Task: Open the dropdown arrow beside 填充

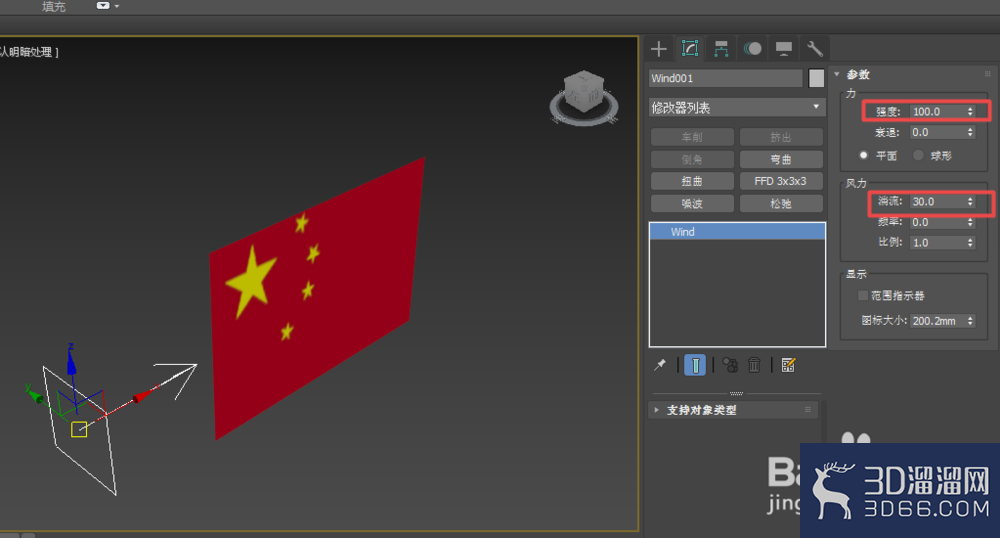Action: [x=117, y=6]
